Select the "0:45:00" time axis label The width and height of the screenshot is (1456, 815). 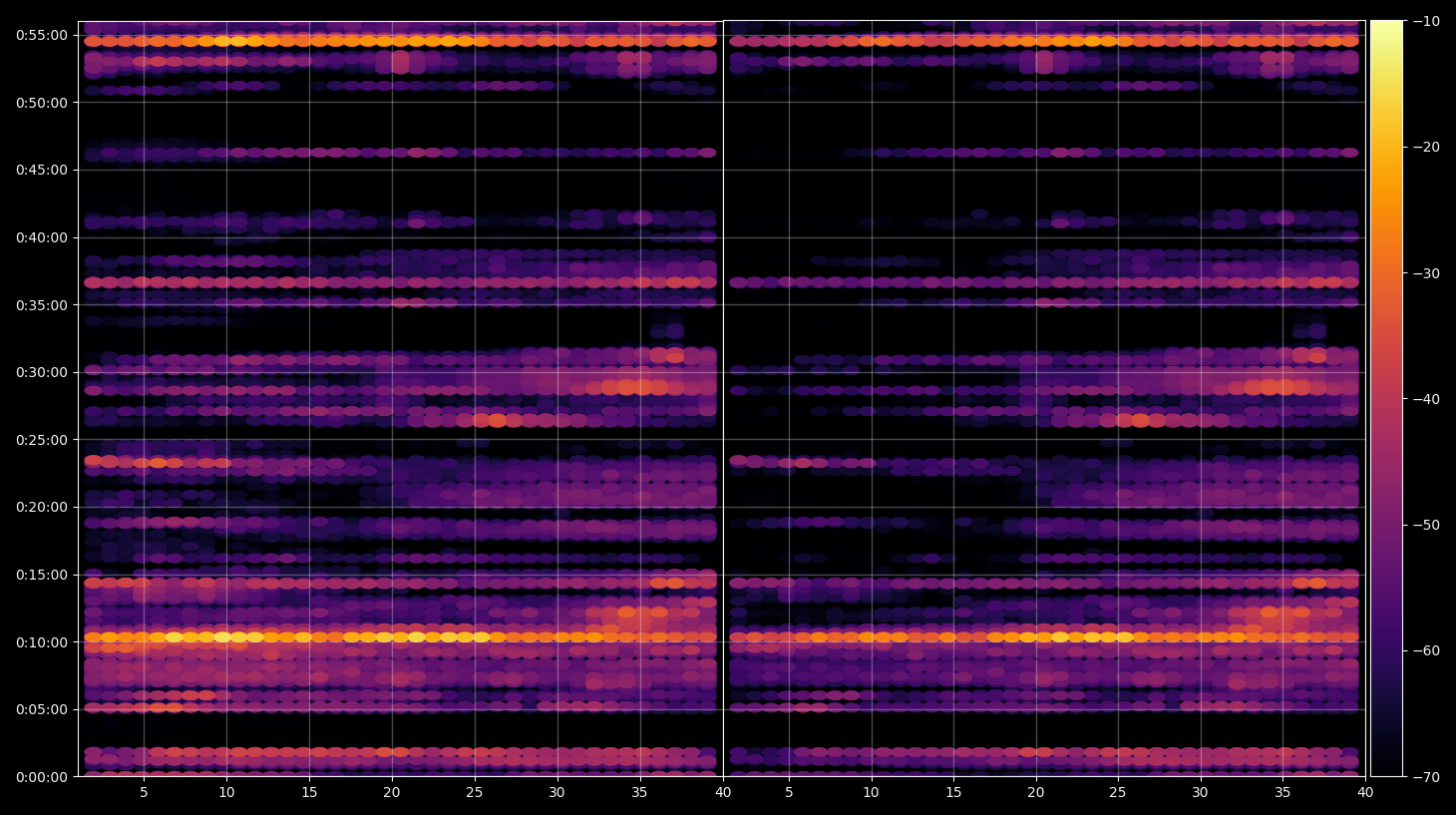click(42, 170)
